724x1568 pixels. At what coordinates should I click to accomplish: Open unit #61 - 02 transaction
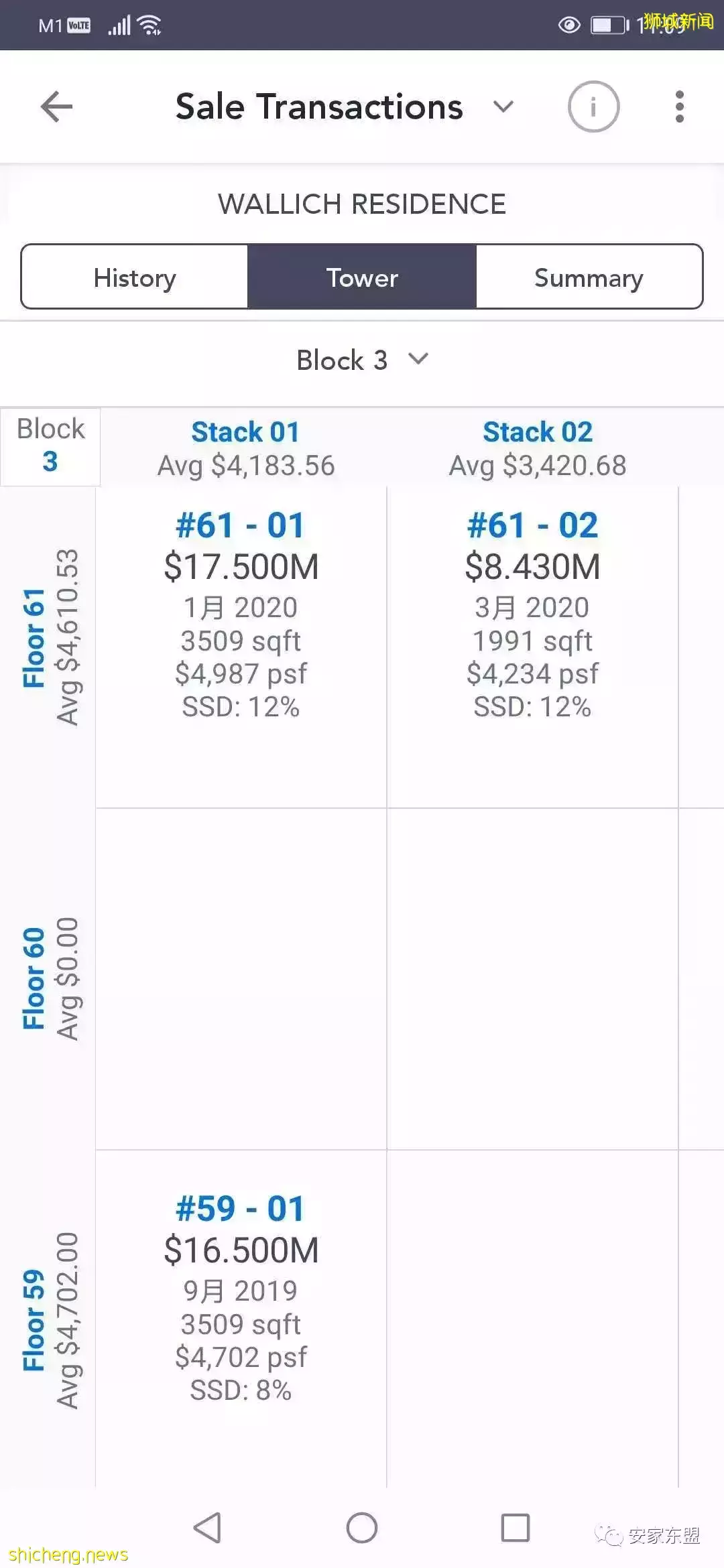coord(532,613)
